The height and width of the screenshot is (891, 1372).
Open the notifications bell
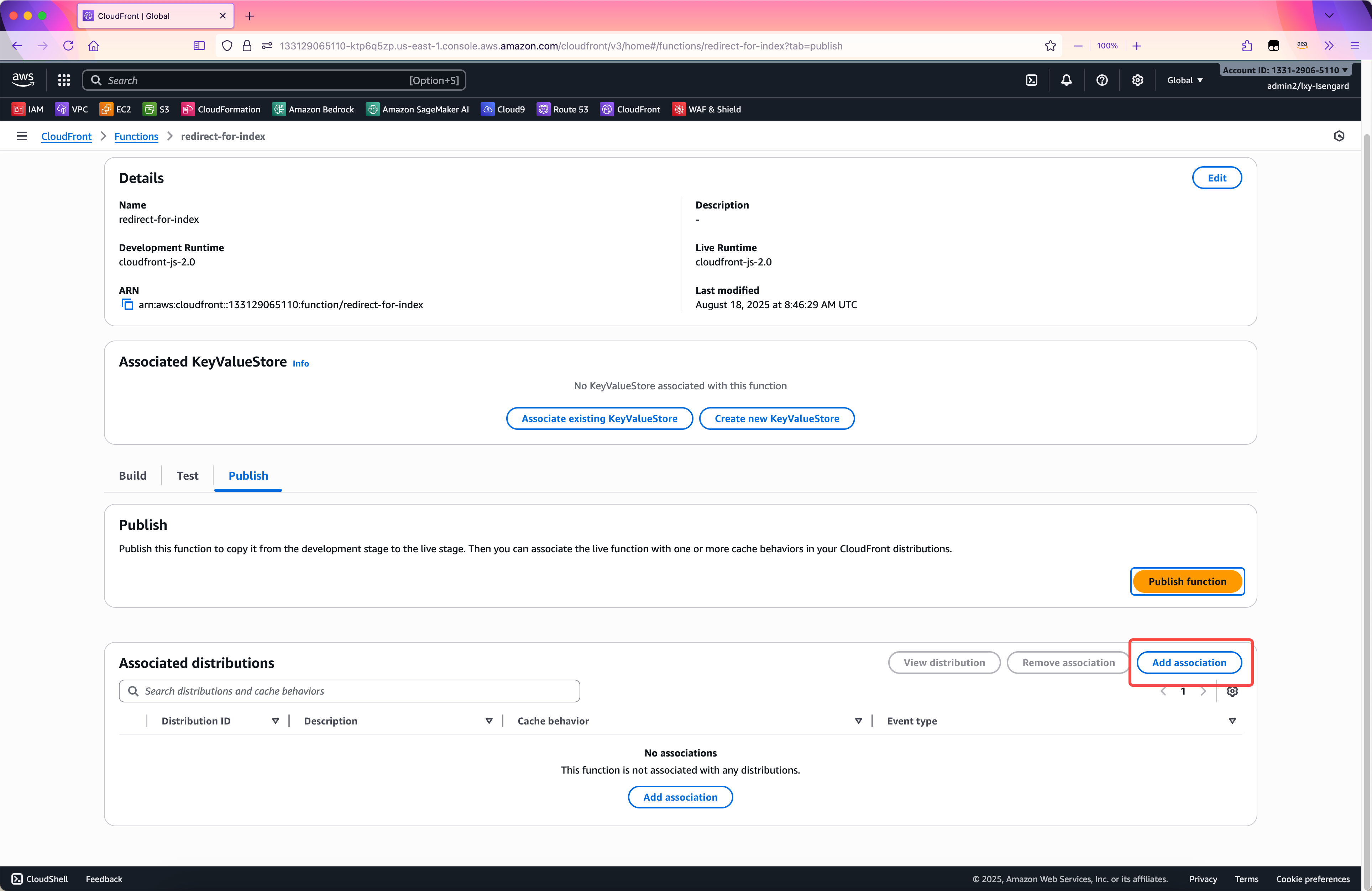pos(1067,80)
